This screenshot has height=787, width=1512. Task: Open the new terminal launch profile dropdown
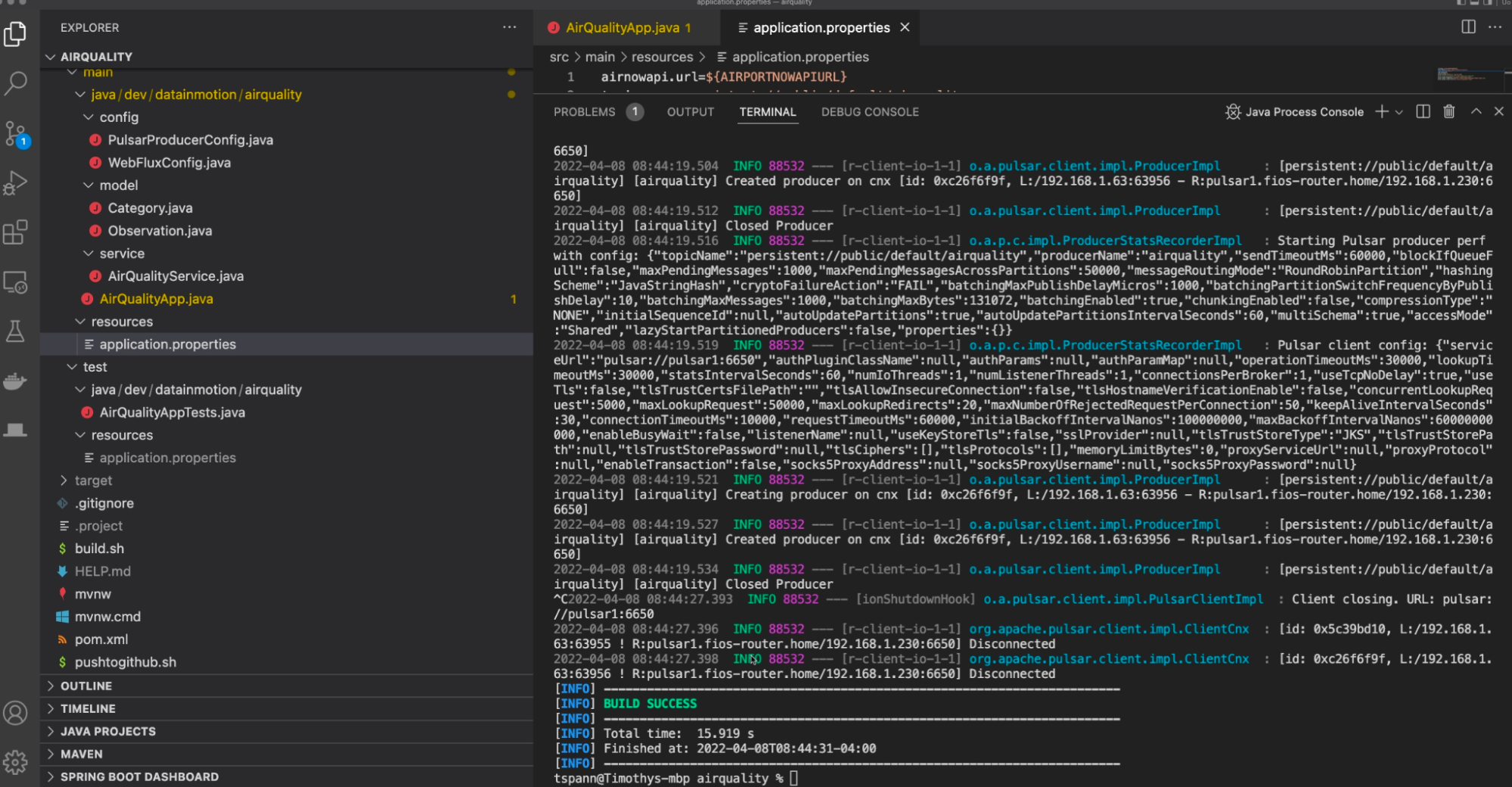pos(1399,112)
